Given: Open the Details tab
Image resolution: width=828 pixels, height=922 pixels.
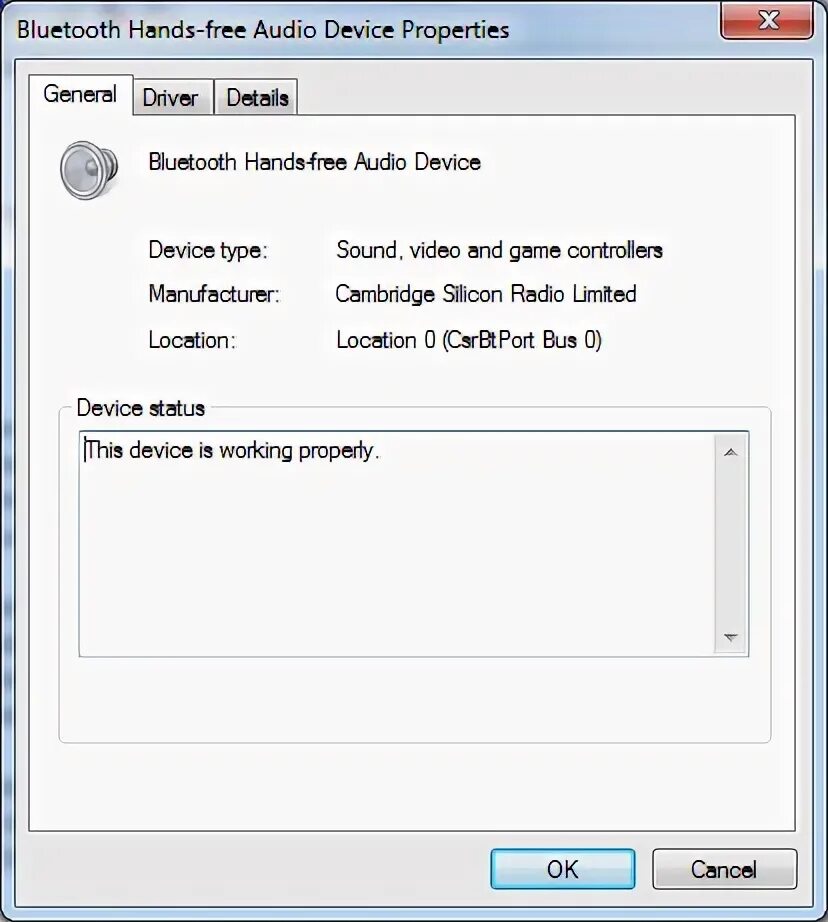Looking at the screenshot, I should tap(256, 98).
